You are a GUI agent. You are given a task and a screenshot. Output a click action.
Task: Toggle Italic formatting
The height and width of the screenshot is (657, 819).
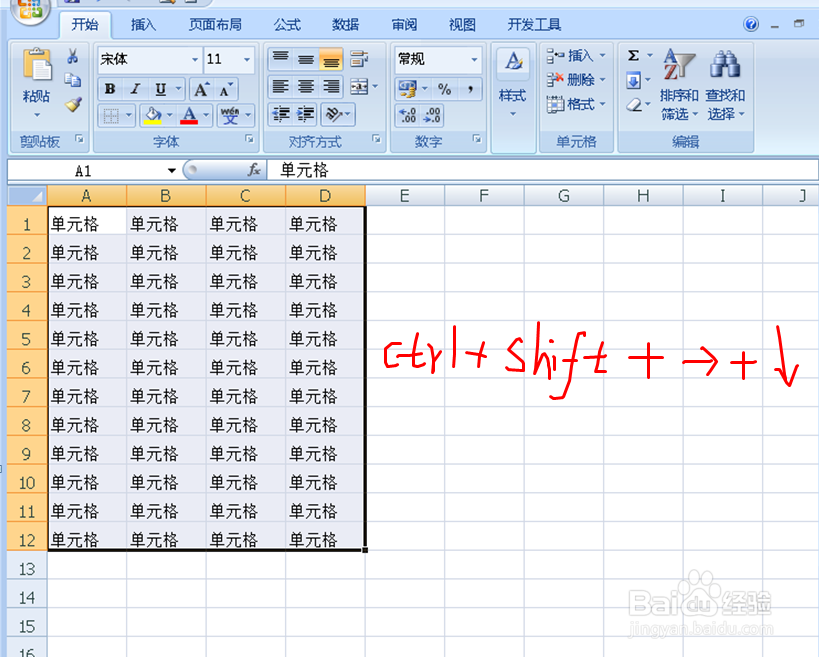(135, 89)
